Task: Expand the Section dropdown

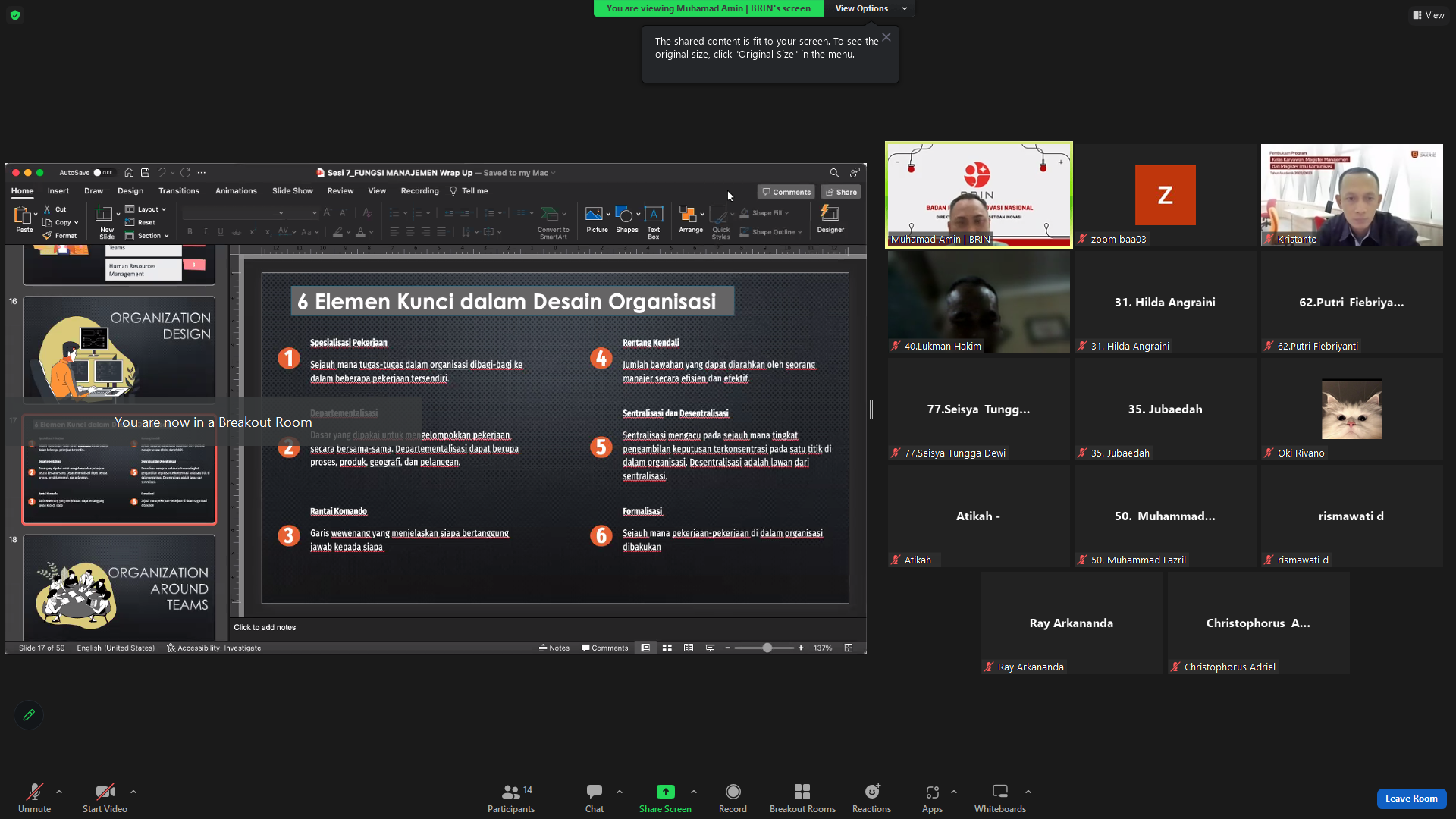Action: pos(148,236)
